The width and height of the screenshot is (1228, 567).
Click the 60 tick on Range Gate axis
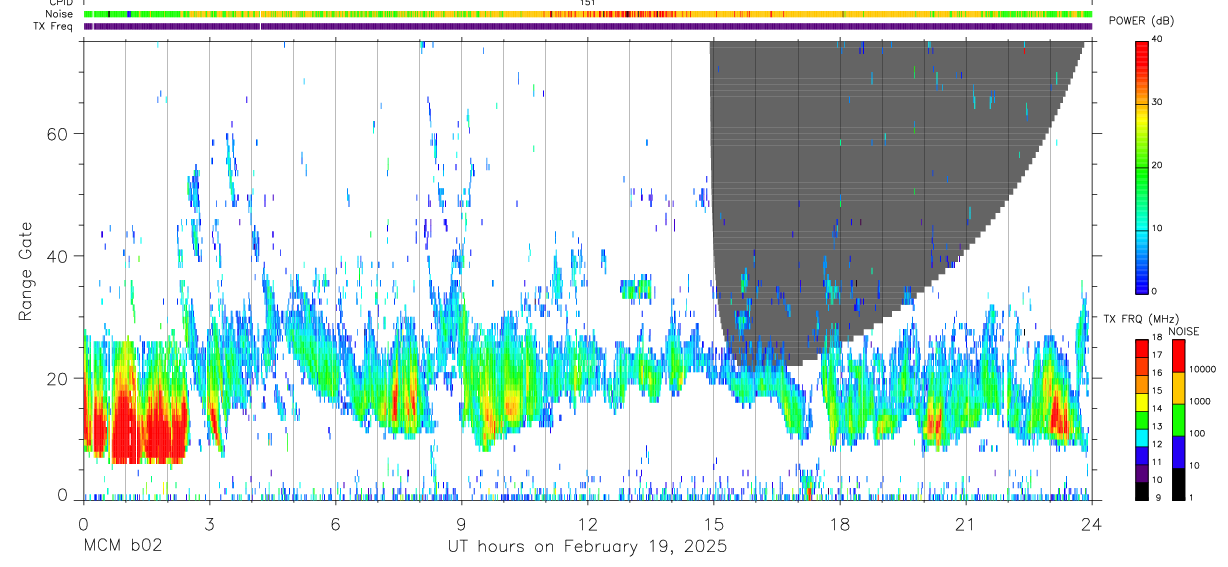[59, 133]
